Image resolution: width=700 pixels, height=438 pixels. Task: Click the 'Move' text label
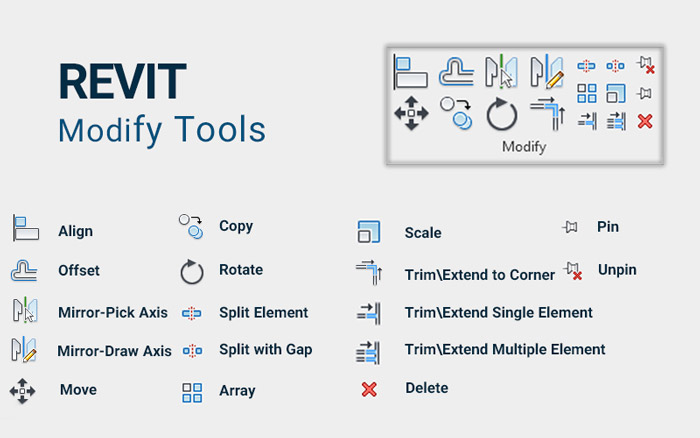(x=78, y=390)
